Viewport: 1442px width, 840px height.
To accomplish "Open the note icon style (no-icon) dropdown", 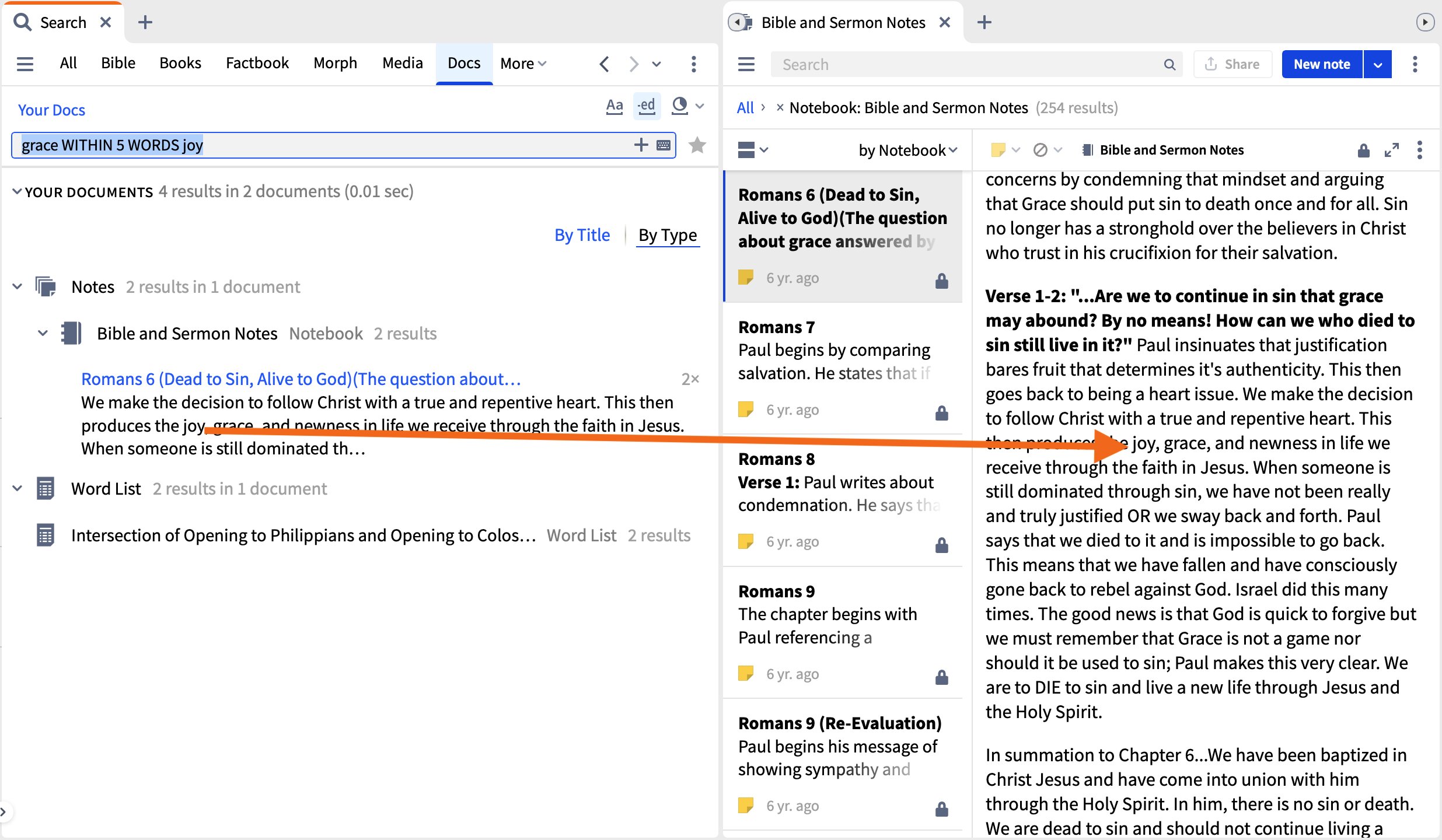I will [1047, 150].
